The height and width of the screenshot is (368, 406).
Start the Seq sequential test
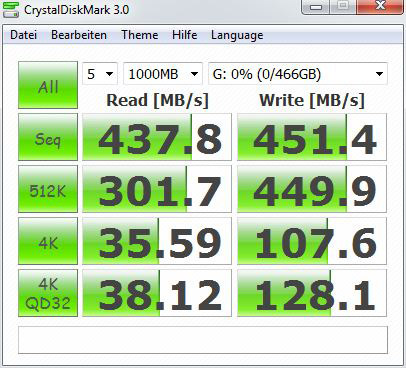coord(48,137)
